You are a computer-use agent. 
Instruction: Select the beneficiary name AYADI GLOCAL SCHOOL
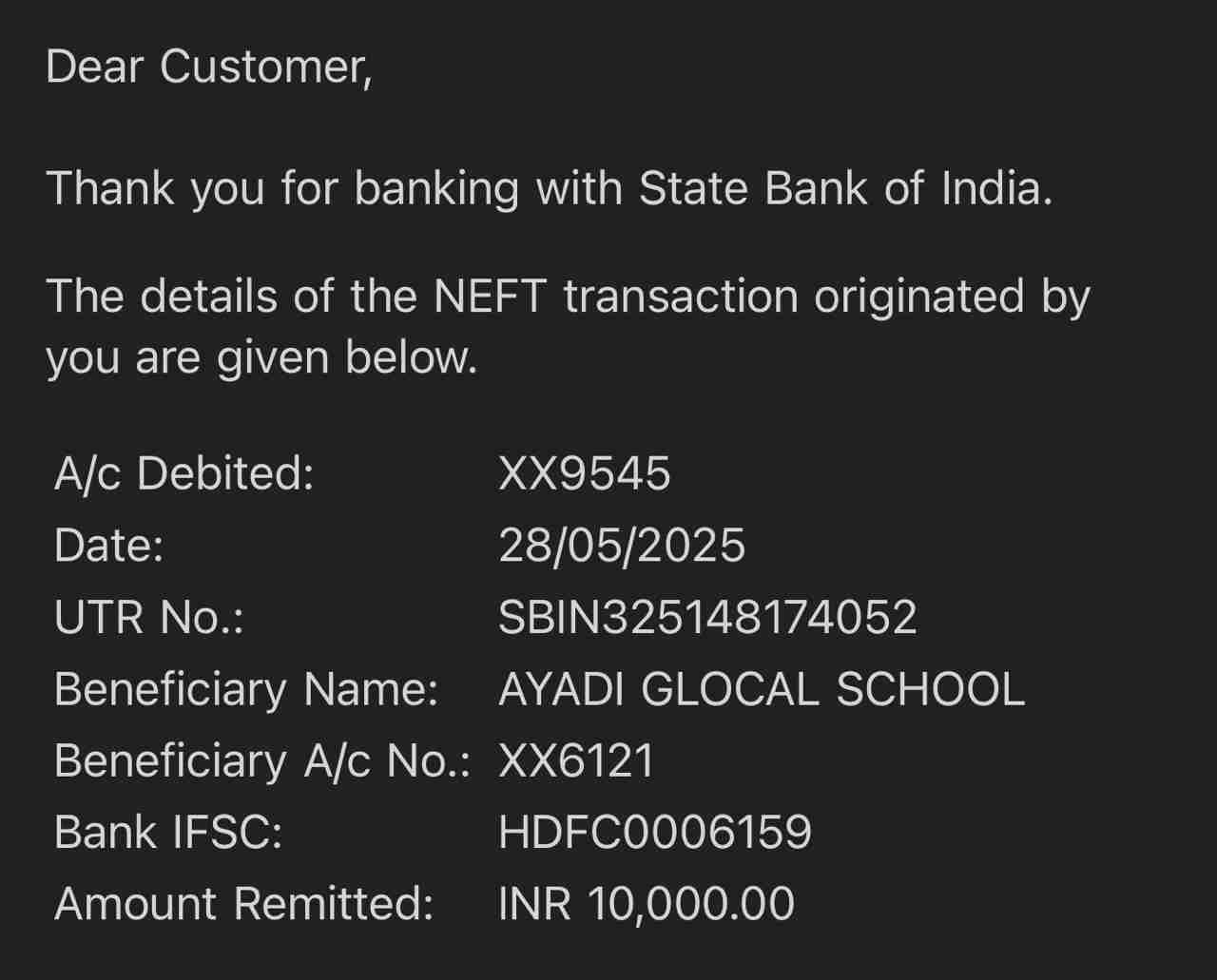point(762,689)
